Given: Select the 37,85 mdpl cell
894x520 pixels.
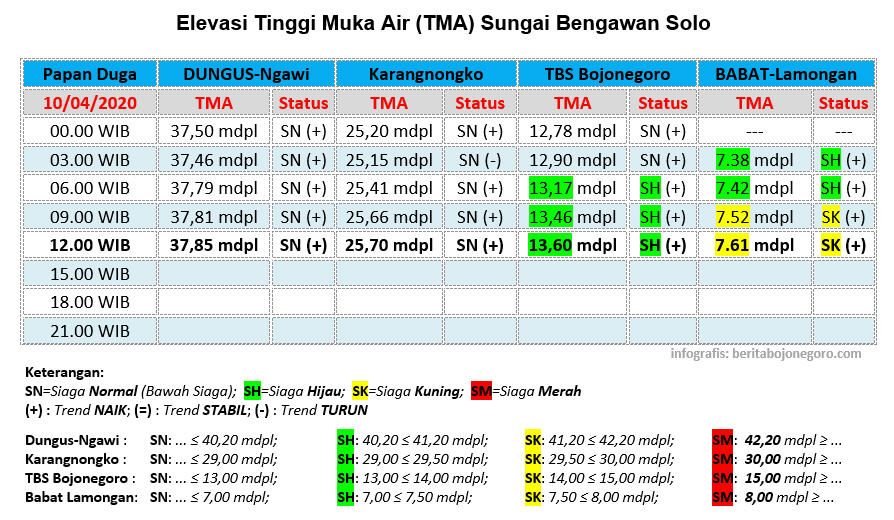Looking at the screenshot, I should tap(213, 245).
